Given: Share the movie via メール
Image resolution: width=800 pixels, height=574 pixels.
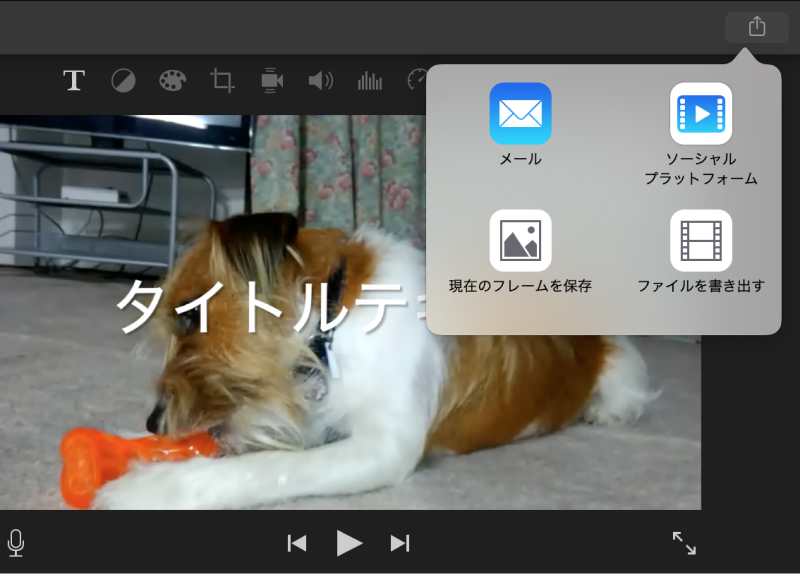Looking at the screenshot, I should (x=520, y=124).
